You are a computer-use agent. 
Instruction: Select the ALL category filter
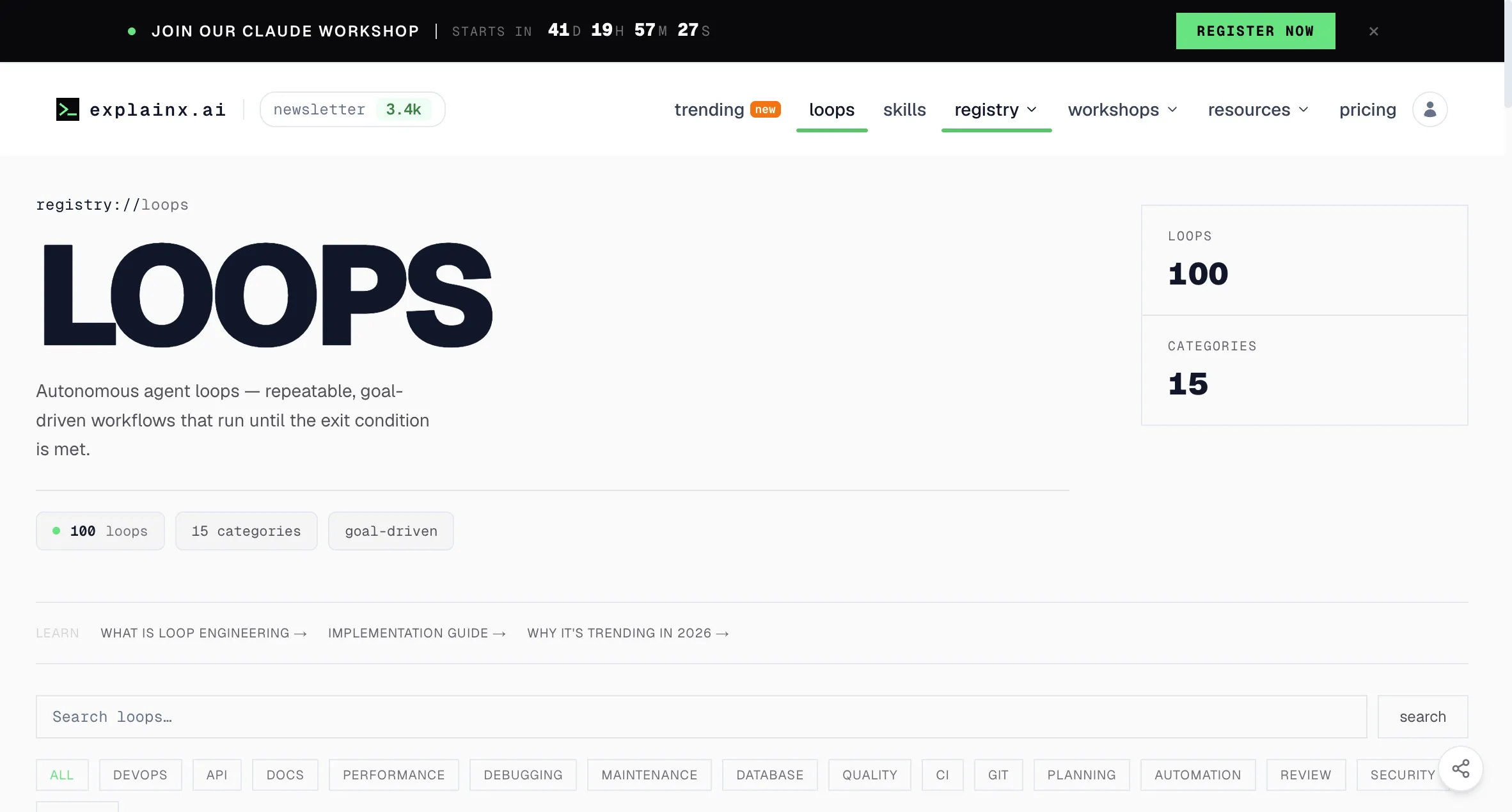(x=62, y=775)
